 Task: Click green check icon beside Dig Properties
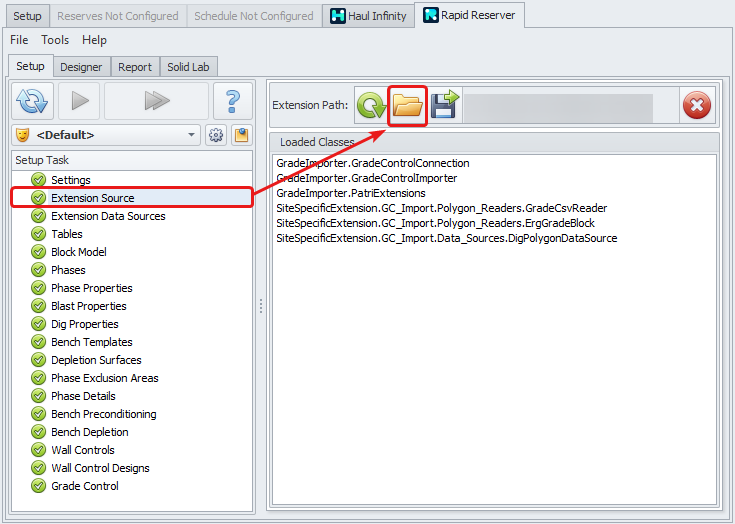coord(38,324)
